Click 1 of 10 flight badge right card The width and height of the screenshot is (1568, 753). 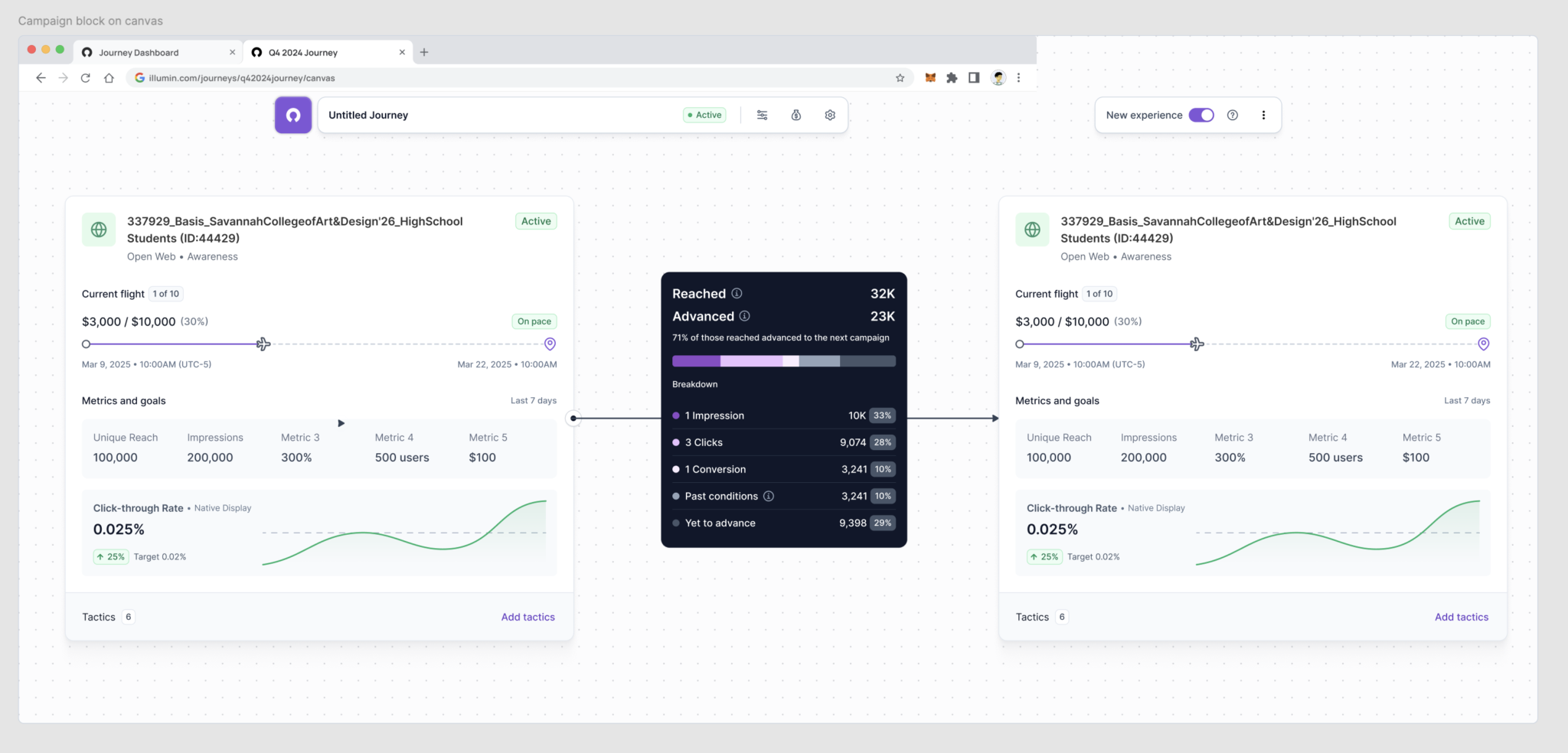[1099, 294]
